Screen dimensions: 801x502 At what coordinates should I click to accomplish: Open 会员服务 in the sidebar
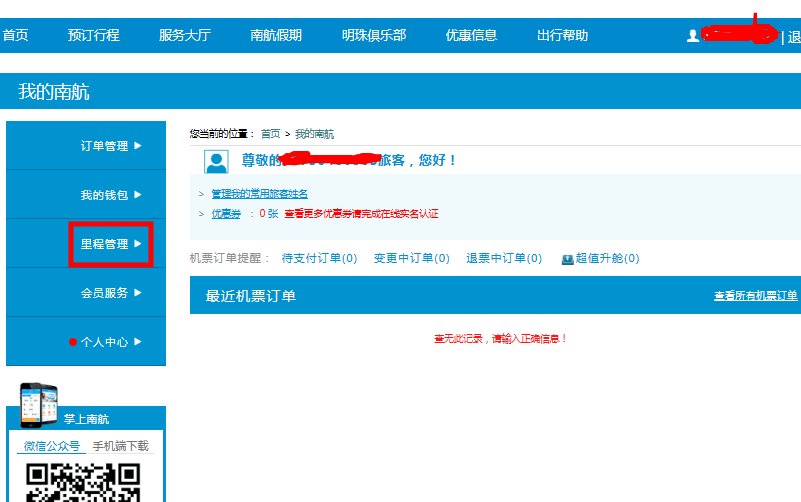coord(104,293)
